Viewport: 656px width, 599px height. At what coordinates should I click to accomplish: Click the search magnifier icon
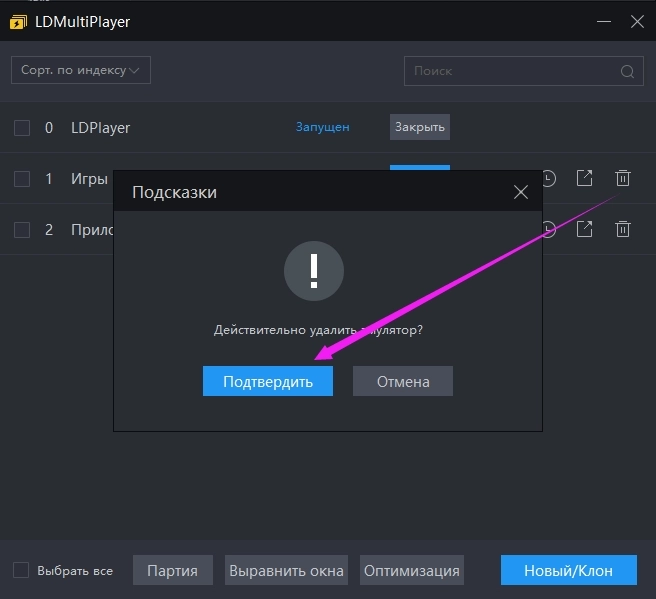pos(627,71)
